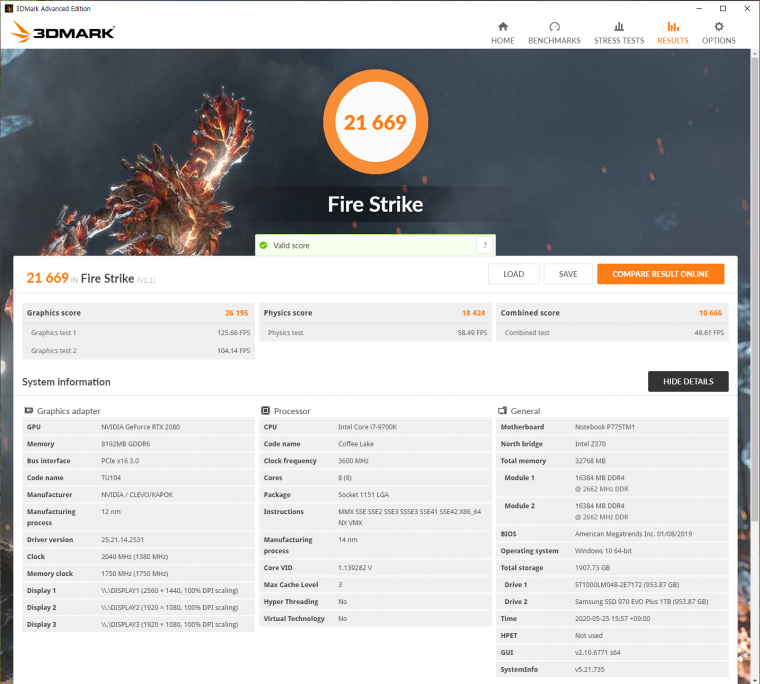Click Motherboard value Notebook P775TM1
This screenshot has width=760, height=684.
[604, 427]
